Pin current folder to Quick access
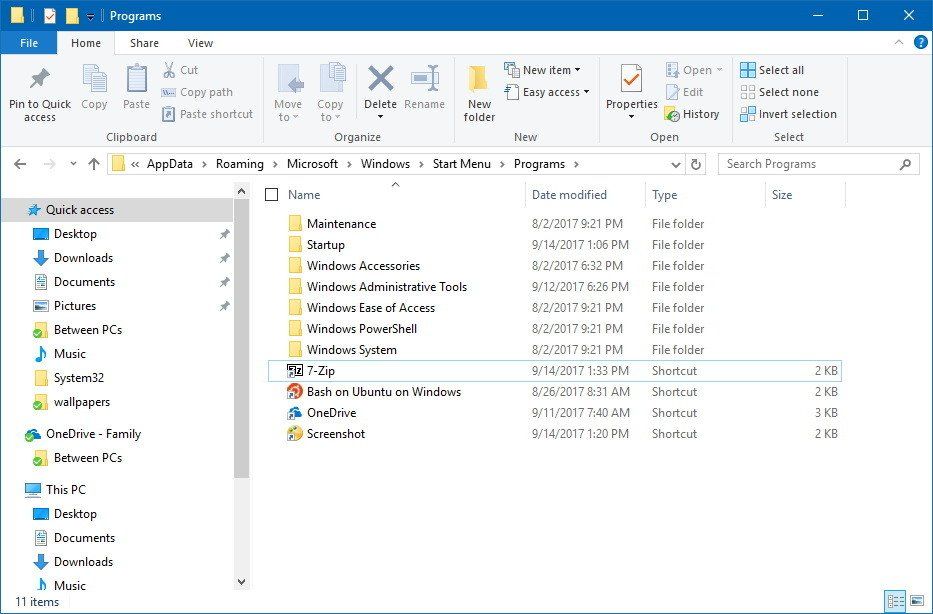Viewport: 933px width, 614px height. tap(39, 95)
